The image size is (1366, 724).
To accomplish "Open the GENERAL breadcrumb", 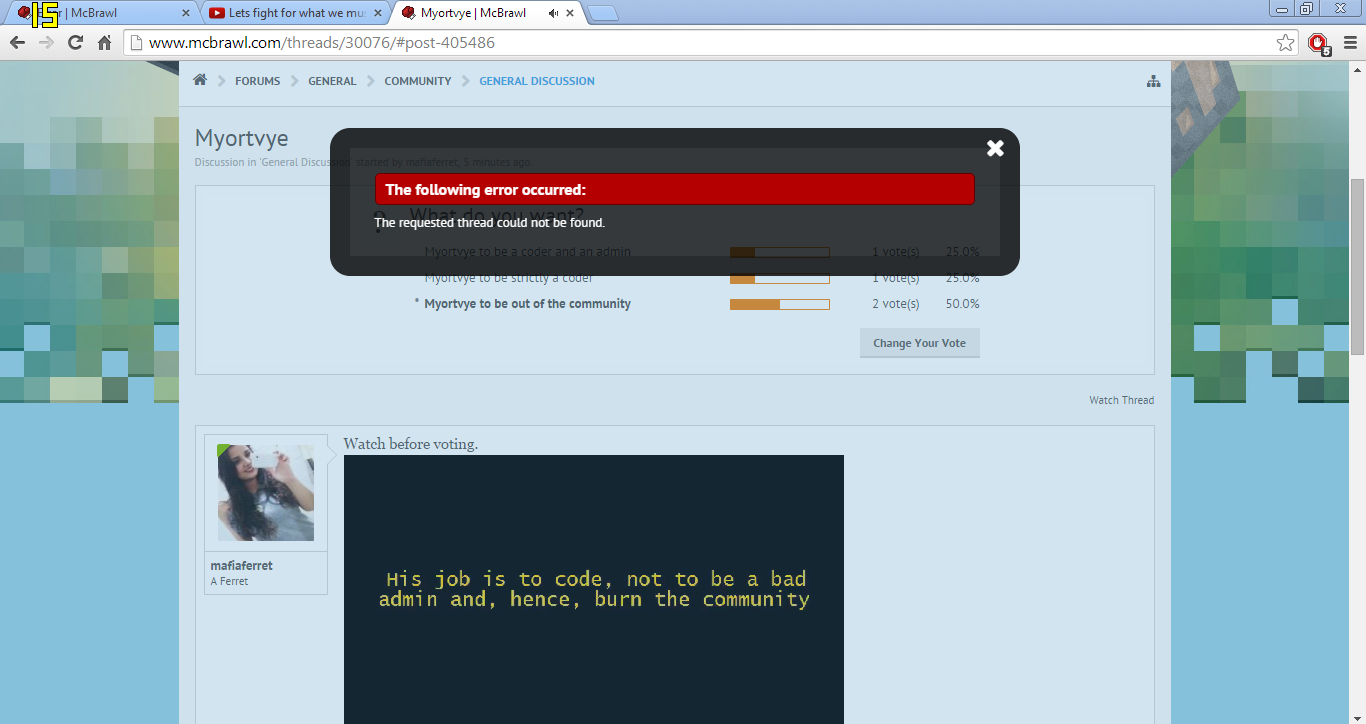I will 332,81.
